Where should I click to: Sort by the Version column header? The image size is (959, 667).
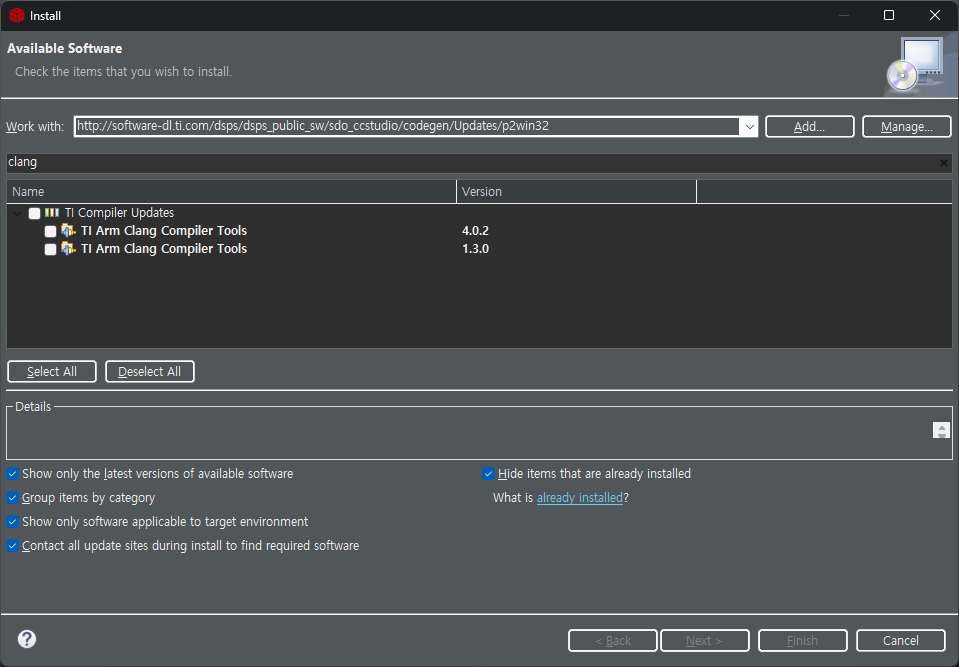coord(576,191)
